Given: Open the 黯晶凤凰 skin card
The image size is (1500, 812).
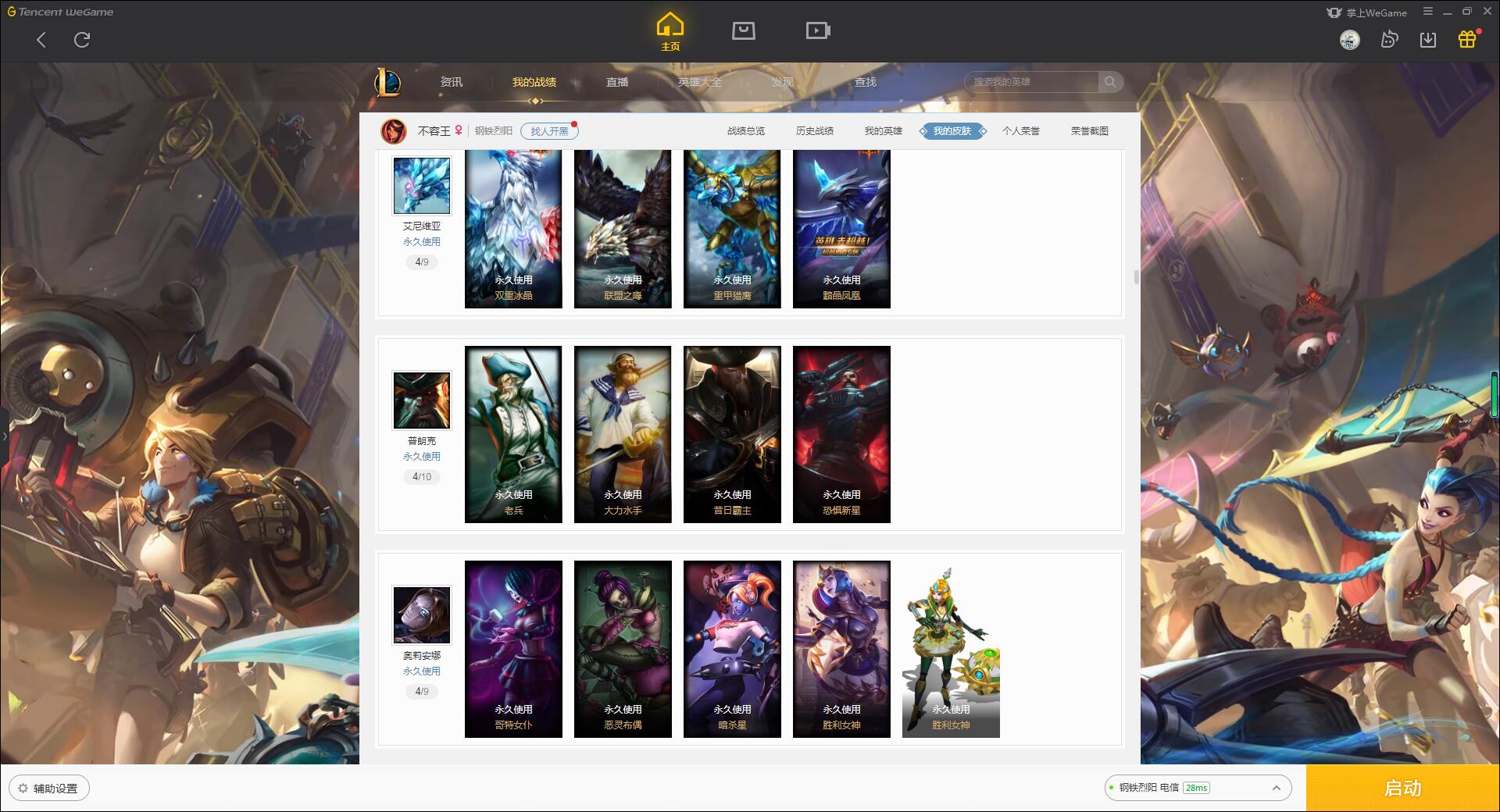Looking at the screenshot, I should click(841, 229).
